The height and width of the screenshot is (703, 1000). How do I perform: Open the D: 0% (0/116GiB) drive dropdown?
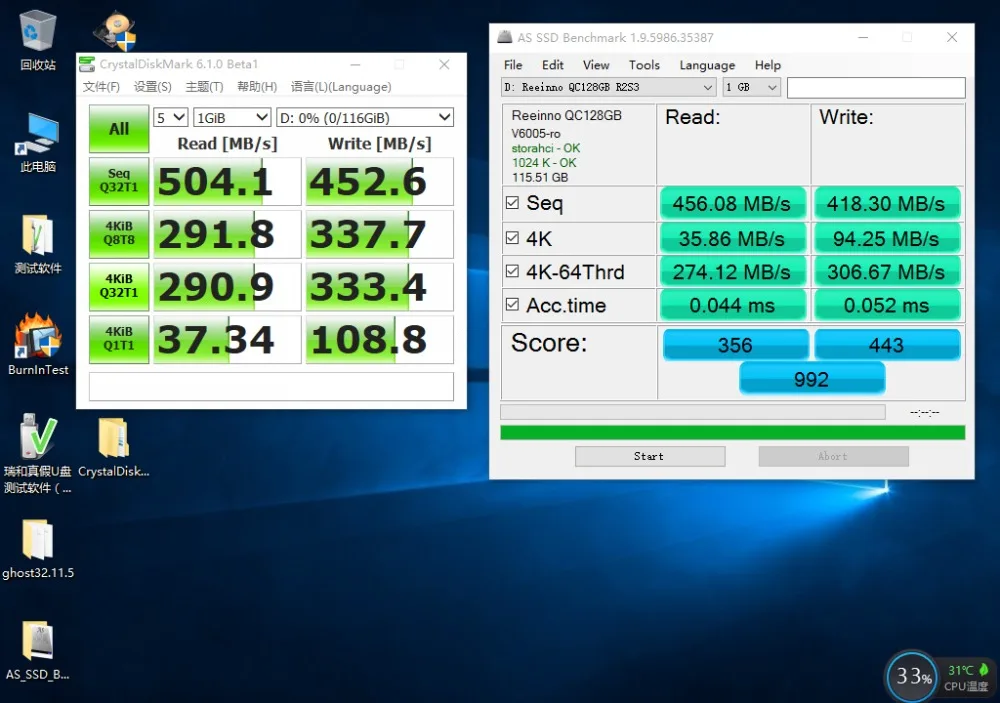(x=365, y=117)
